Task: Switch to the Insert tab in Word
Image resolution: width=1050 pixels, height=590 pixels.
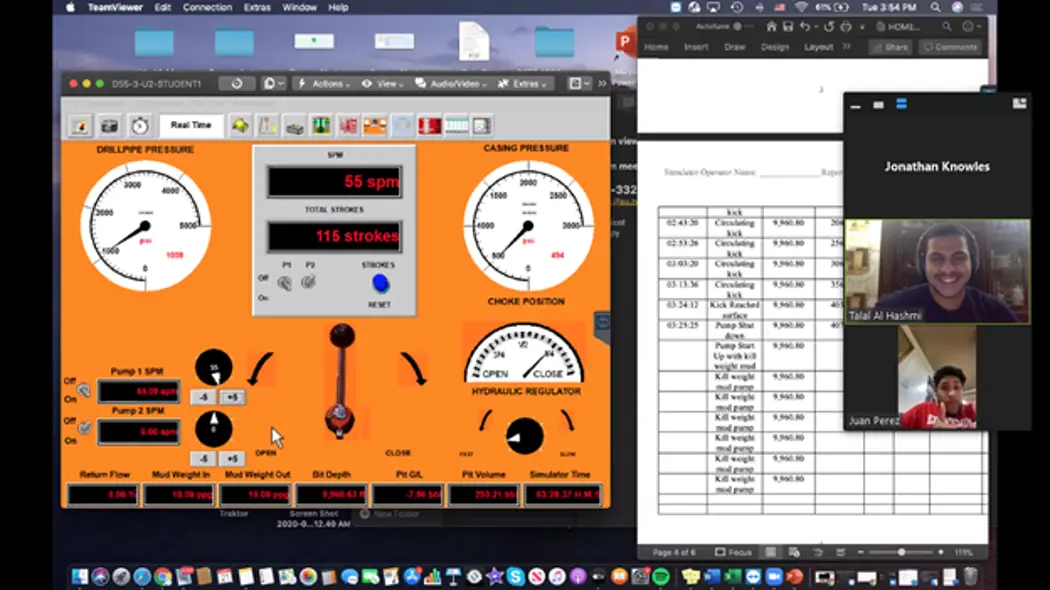Action: (x=697, y=47)
